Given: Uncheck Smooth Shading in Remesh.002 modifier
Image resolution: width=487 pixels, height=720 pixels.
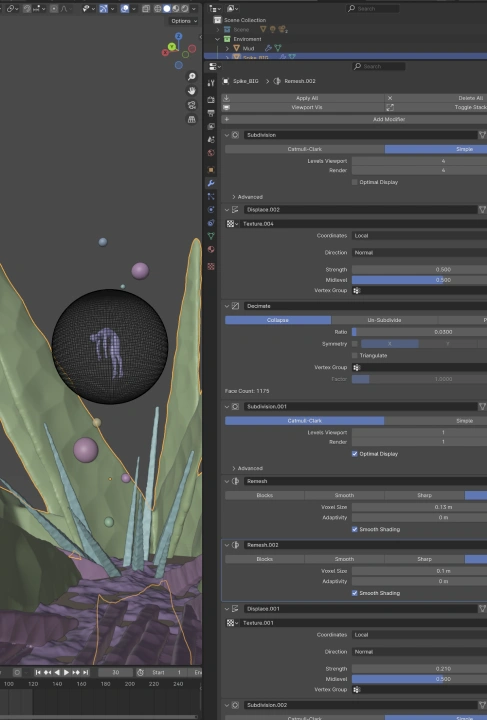Looking at the screenshot, I should point(354,593).
